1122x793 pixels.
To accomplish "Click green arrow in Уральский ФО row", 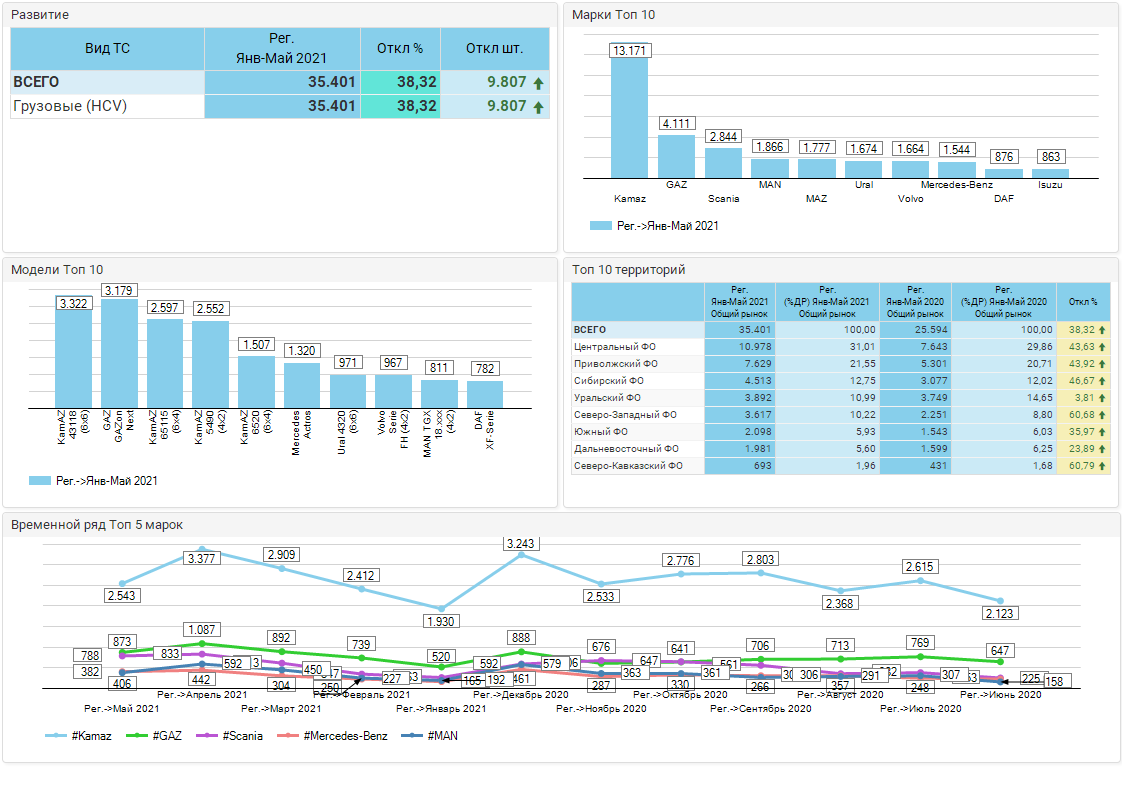I will [1102, 398].
